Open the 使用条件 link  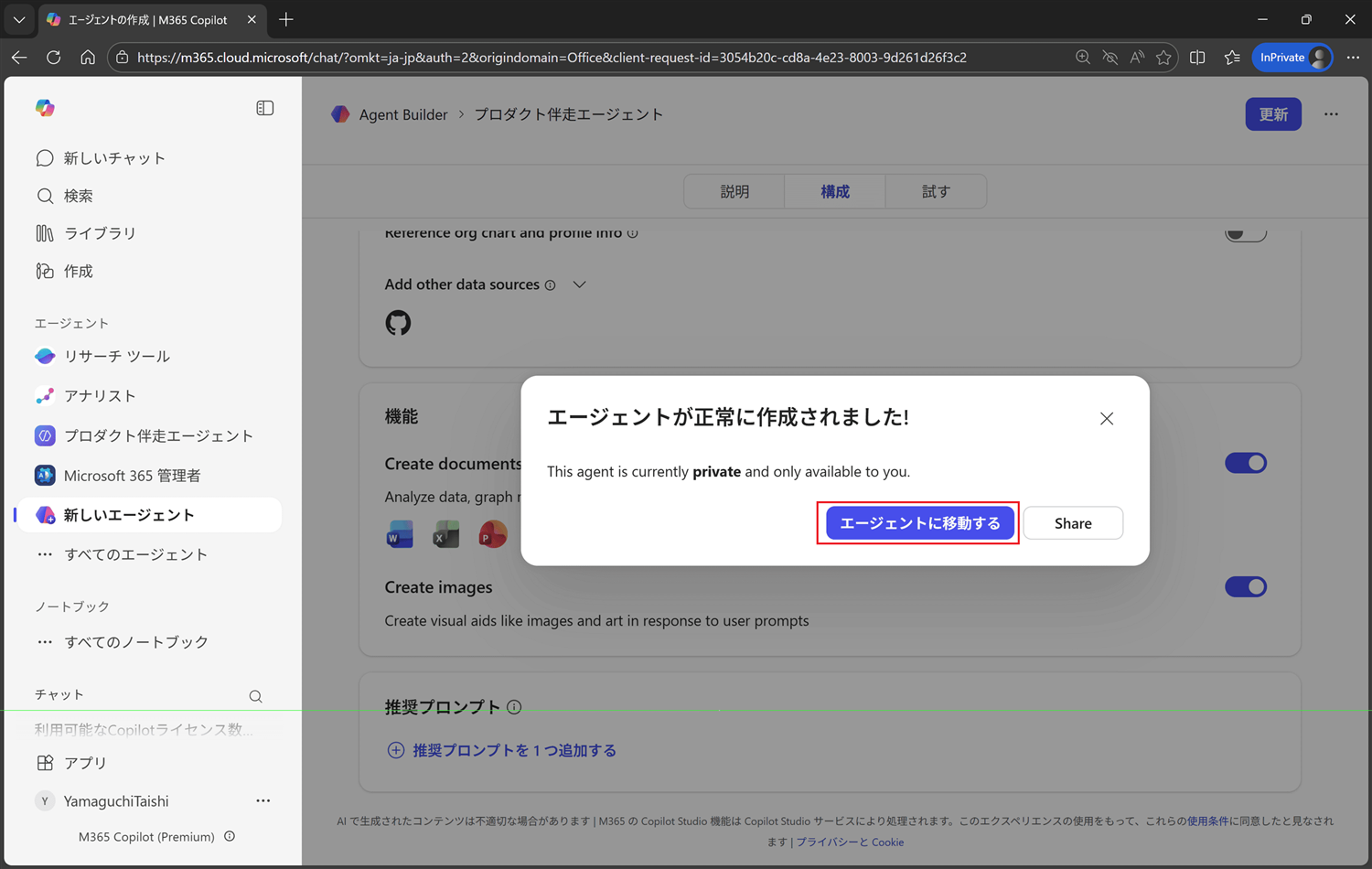[x=1207, y=821]
